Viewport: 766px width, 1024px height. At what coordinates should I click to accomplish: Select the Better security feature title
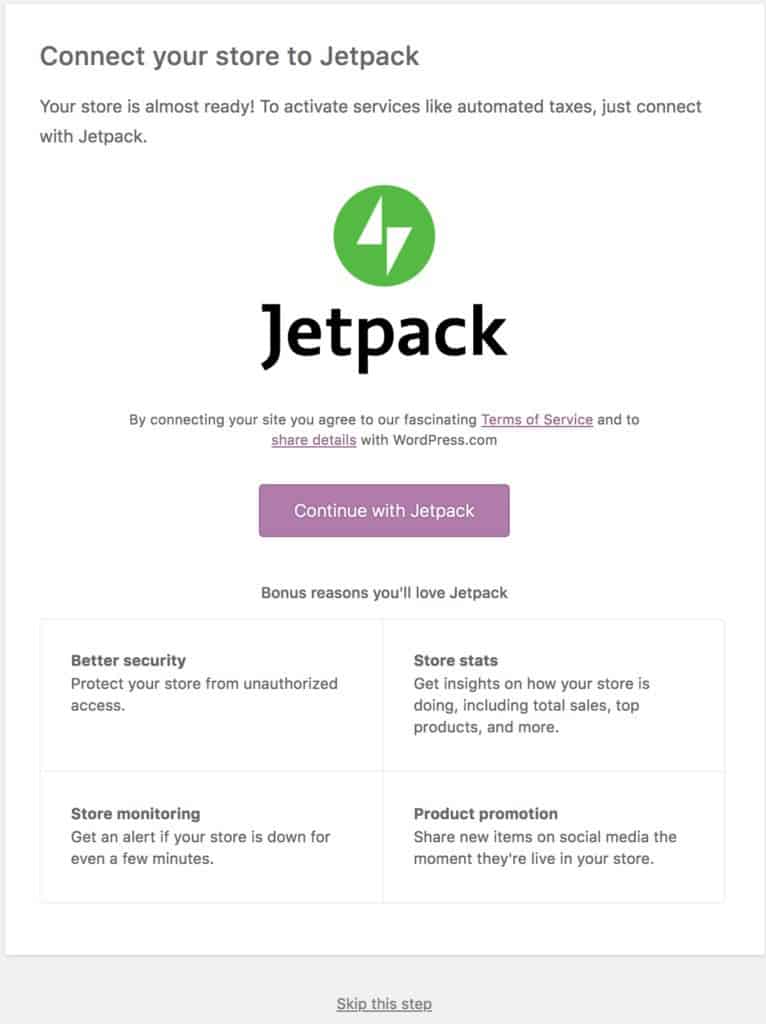128,661
